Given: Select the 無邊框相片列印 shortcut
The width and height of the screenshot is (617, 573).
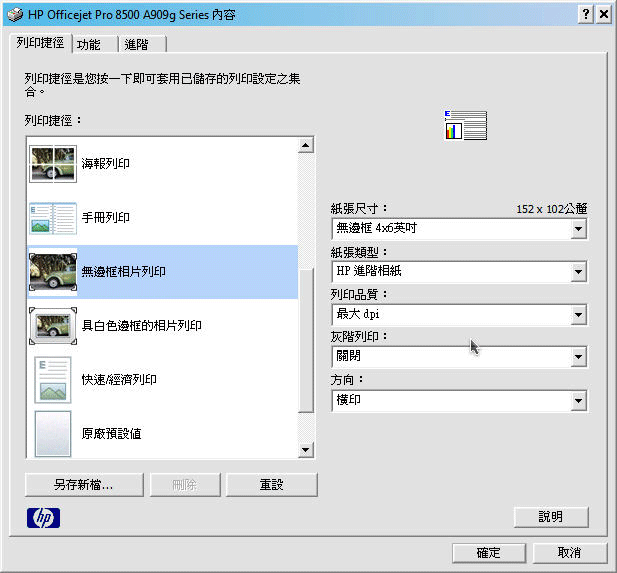Looking at the screenshot, I should click(x=163, y=272).
